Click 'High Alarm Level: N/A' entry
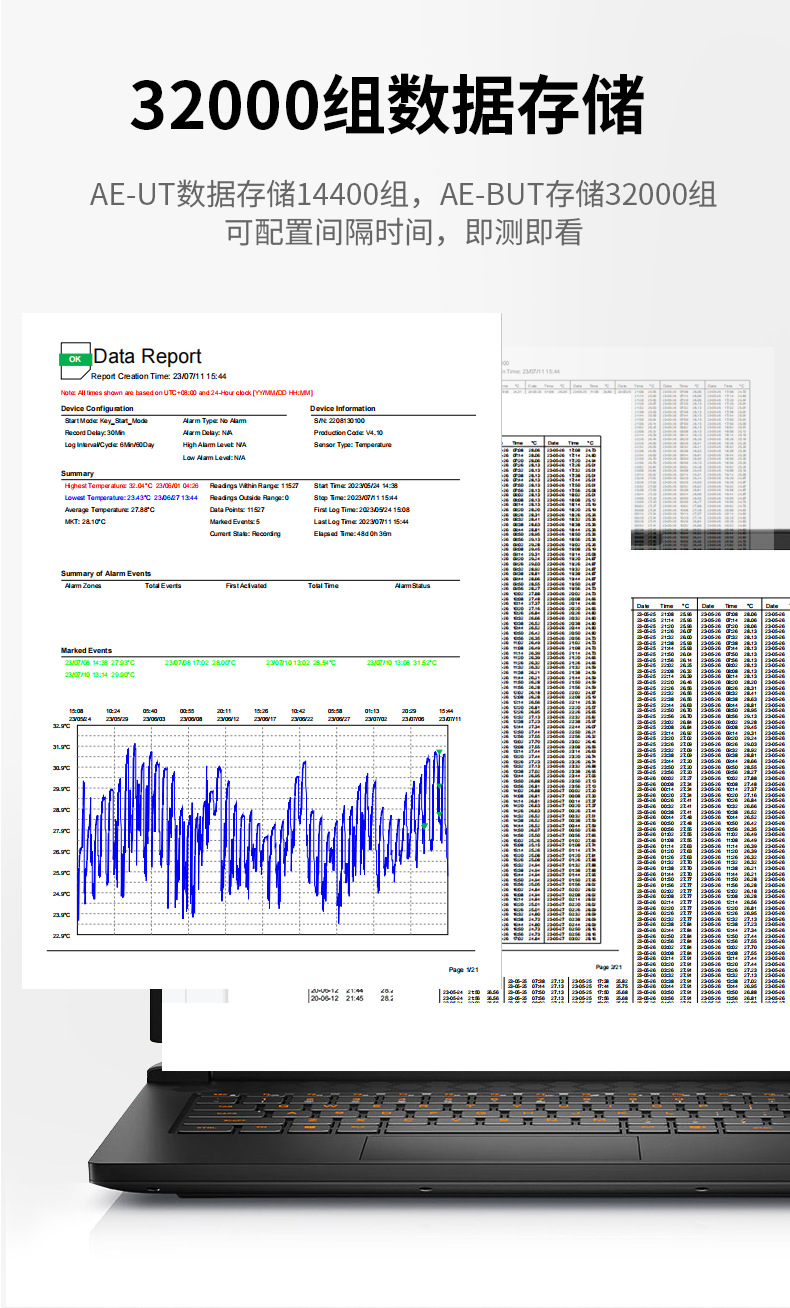This screenshot has height=1308, width=790. pyautogui.click(x=214, y=445)
